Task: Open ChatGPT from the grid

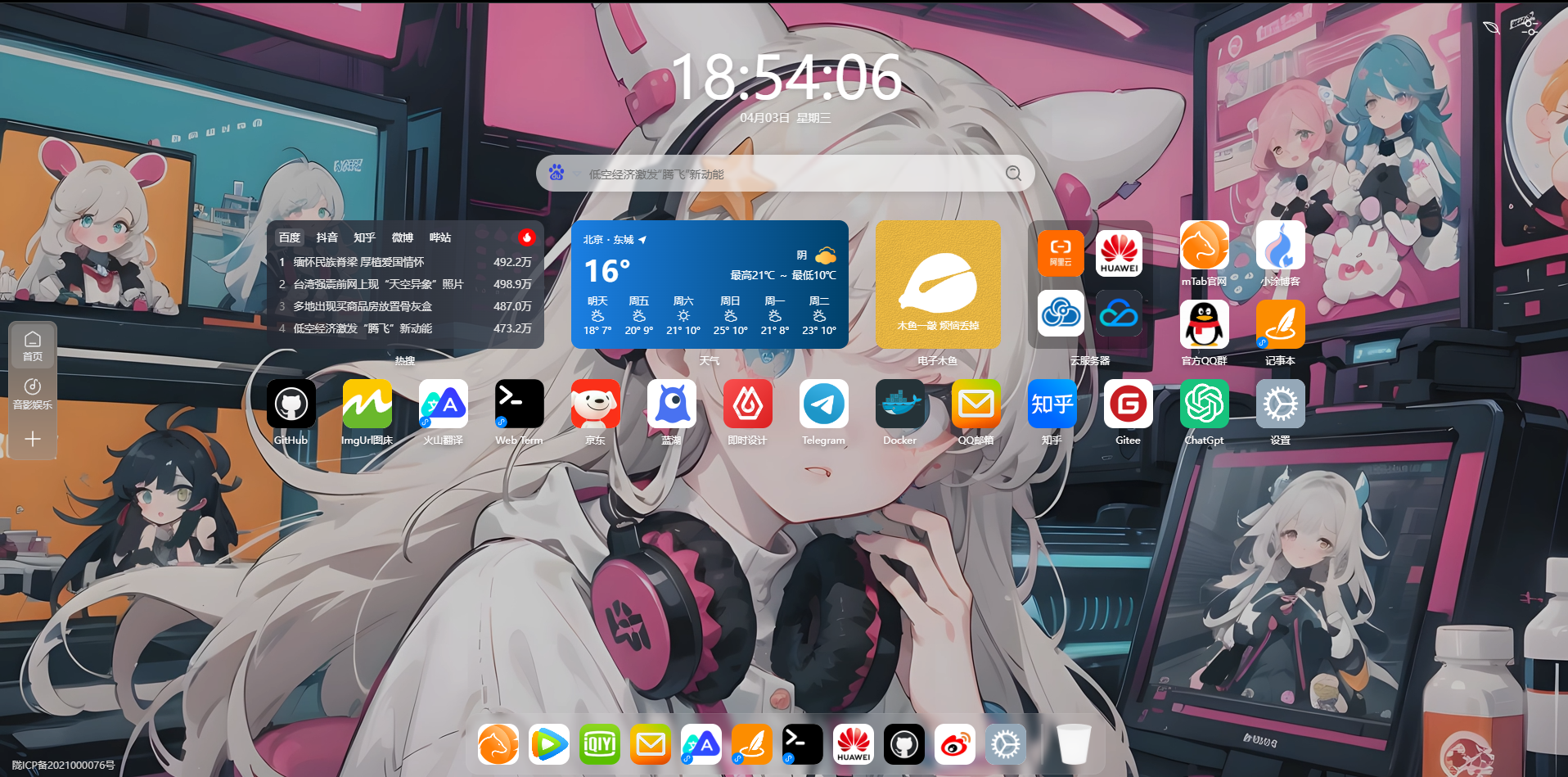Action: [1204, 404]
